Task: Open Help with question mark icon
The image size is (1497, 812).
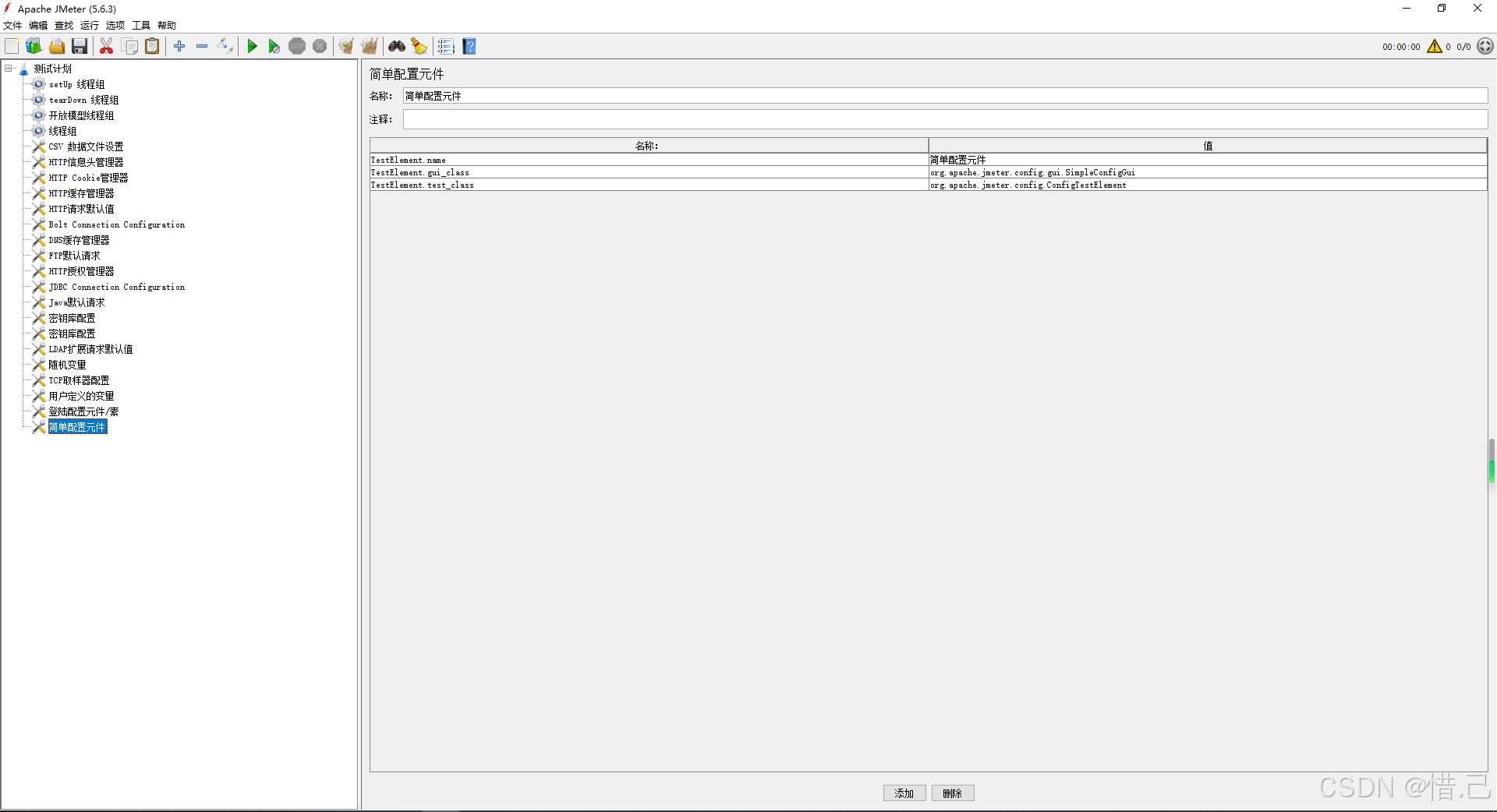Action: coord(469,47)
